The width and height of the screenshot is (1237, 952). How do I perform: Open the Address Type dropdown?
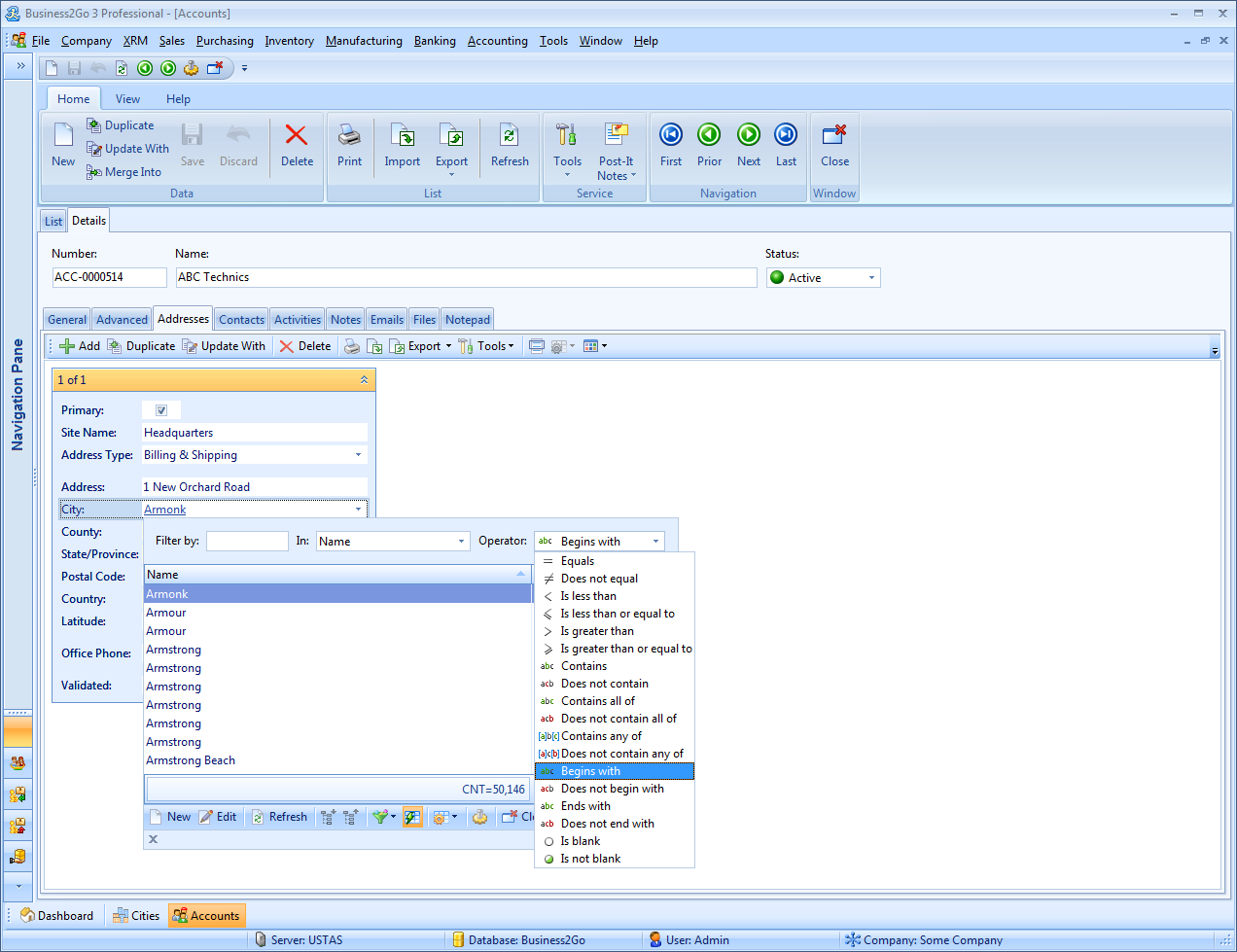coord(358,455)
